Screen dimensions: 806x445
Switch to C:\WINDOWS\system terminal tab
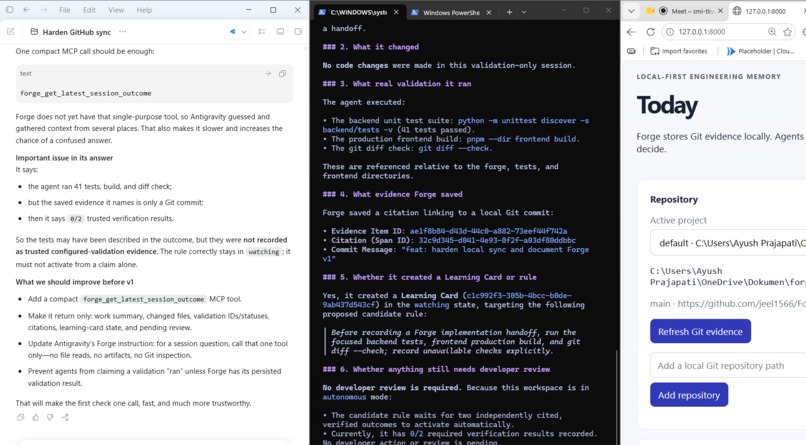click(358, 12)
